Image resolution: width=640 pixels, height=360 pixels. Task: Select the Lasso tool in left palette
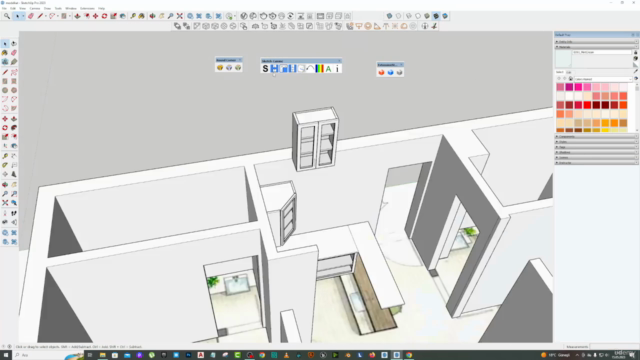(x=14, y=44)
